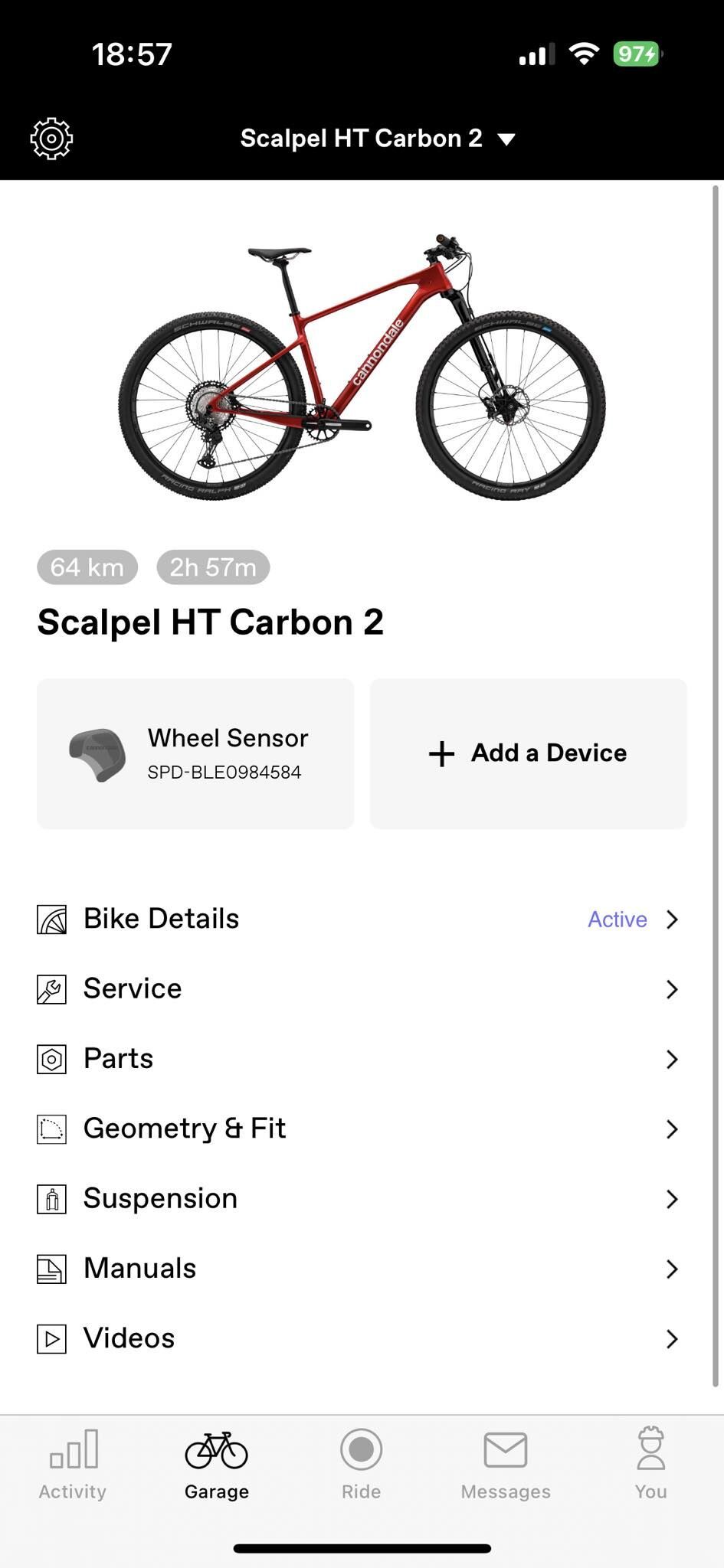Switch to the Activity tab
The height and width of the screenshot is (1568, 724).
73,1464
